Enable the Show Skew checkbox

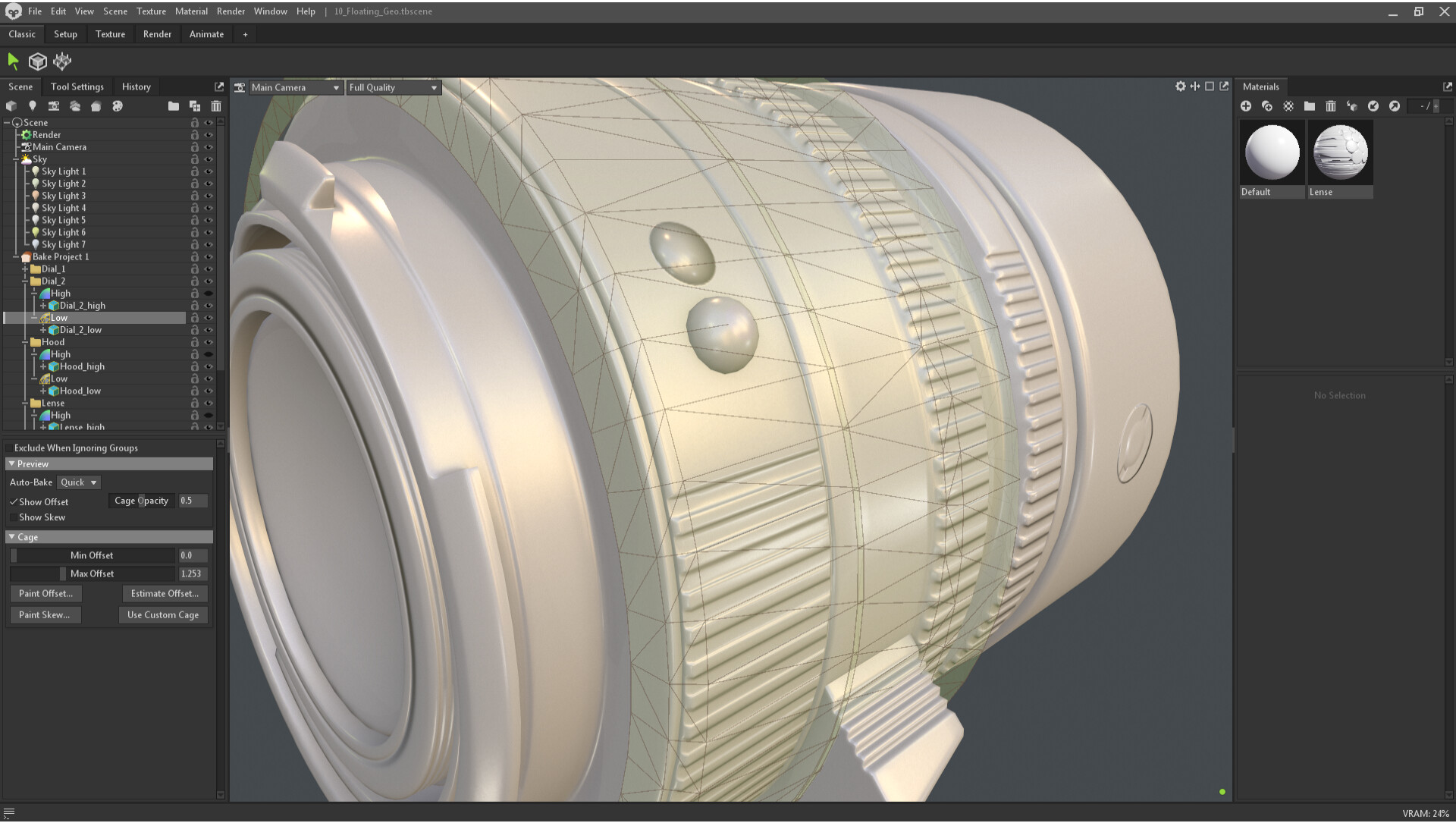tap(14, 517)
